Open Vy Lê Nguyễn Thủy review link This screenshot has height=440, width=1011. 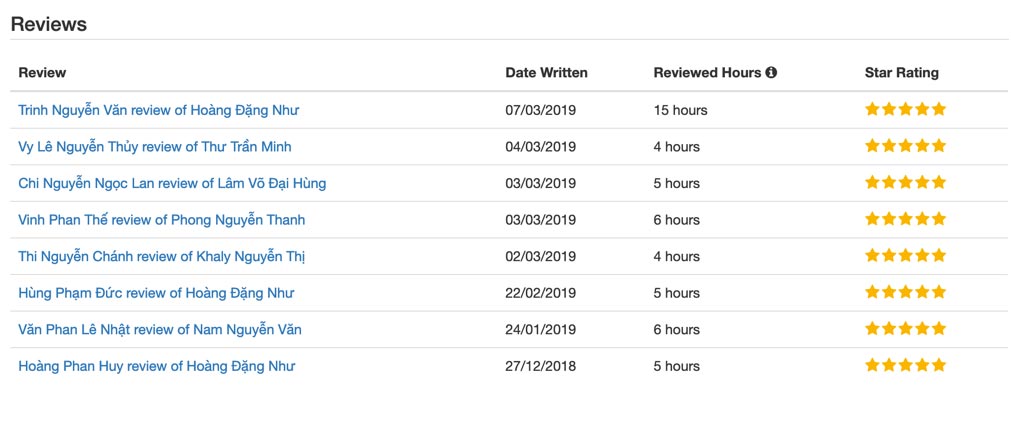tap(155, 147)
